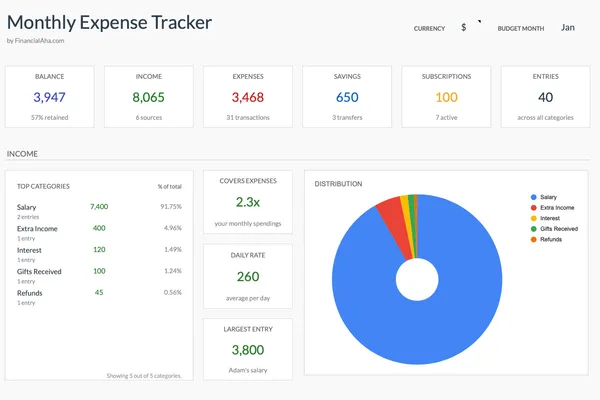Click the Covers Expenses 2.3x card
This screenshot has width=600, height=400.
pos(247,203)
